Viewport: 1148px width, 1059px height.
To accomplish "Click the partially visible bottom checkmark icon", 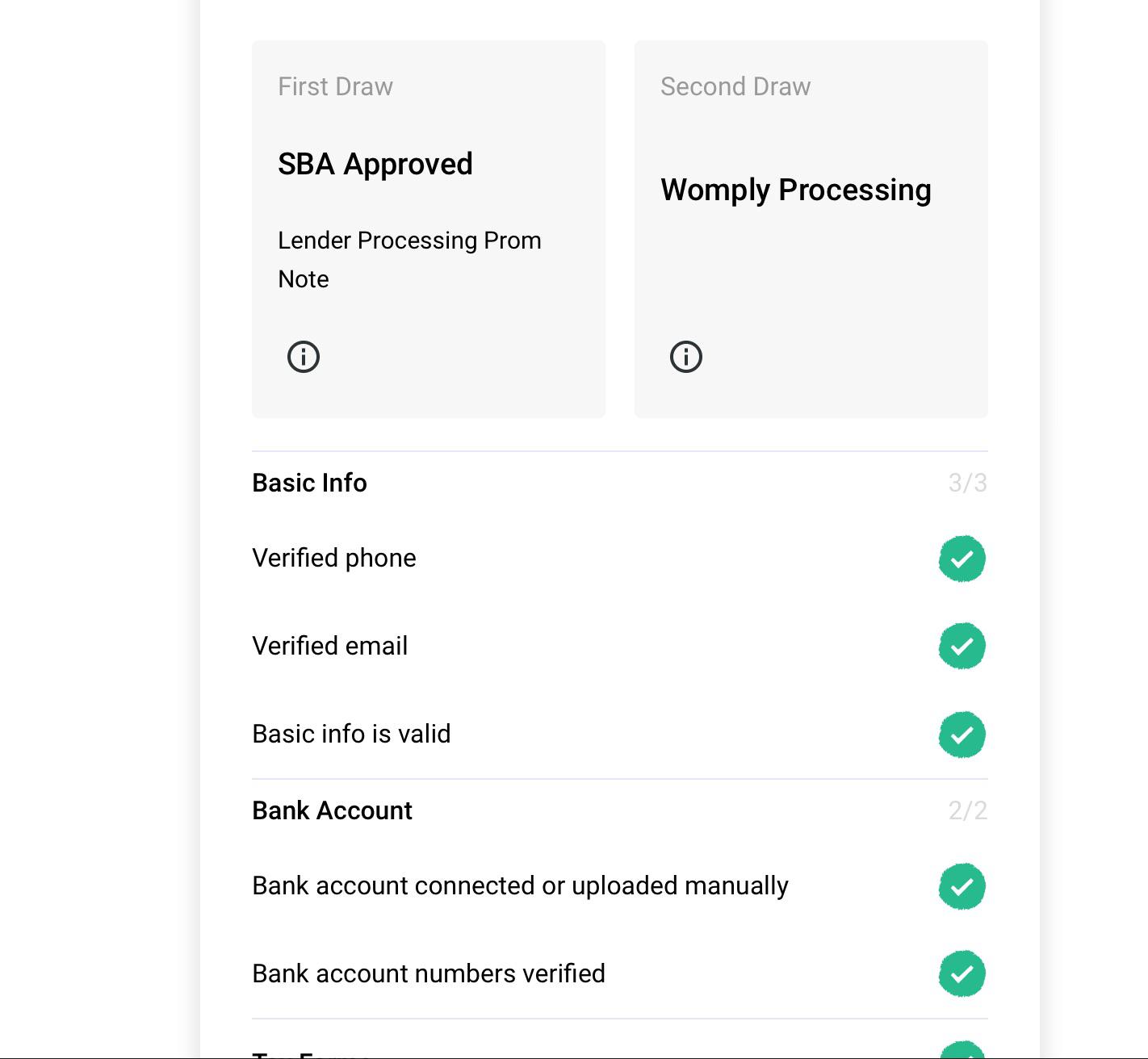I will (962, 1051).
